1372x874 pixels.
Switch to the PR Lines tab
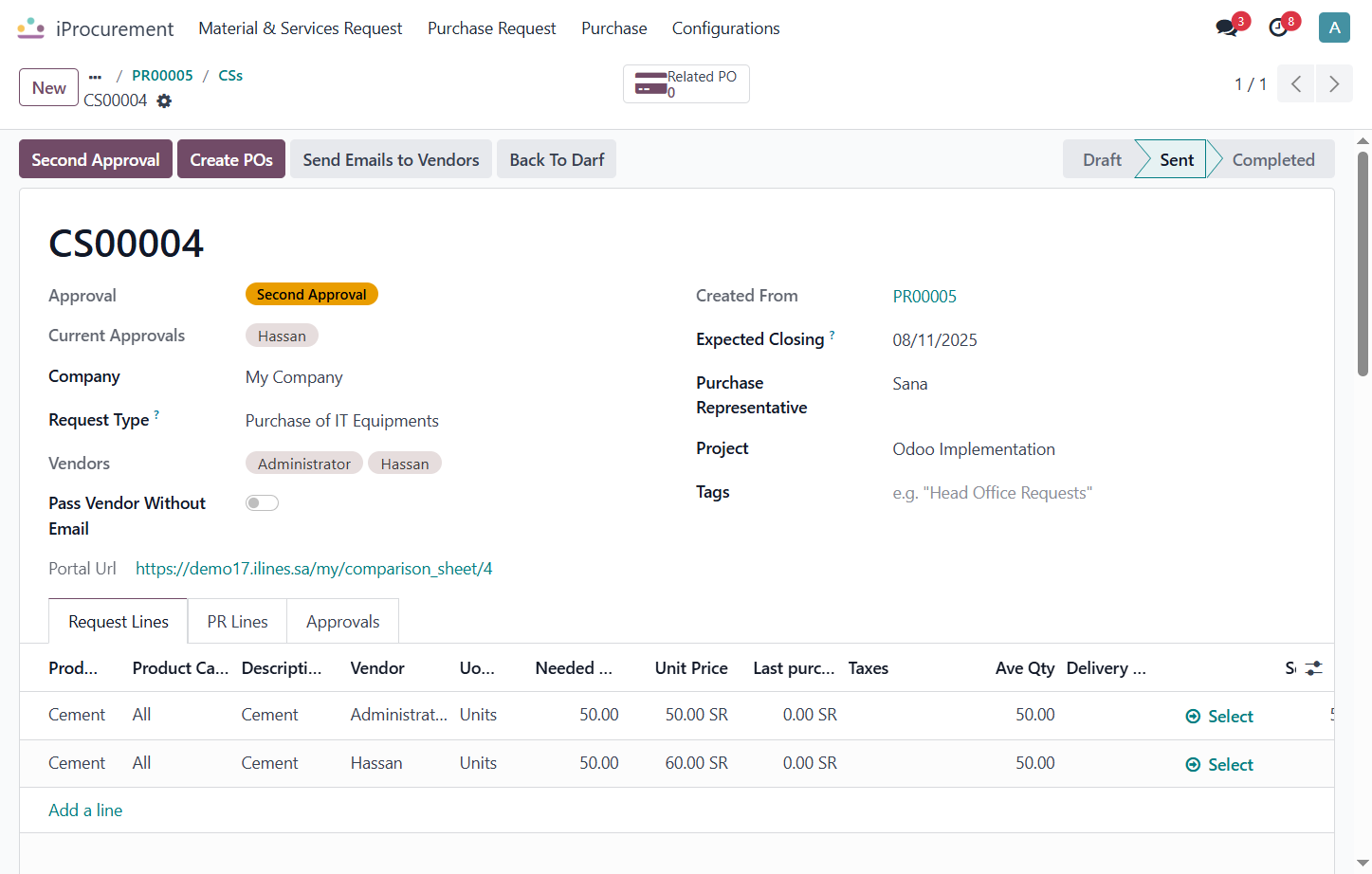pyautogui.click(x=237, y=622)
